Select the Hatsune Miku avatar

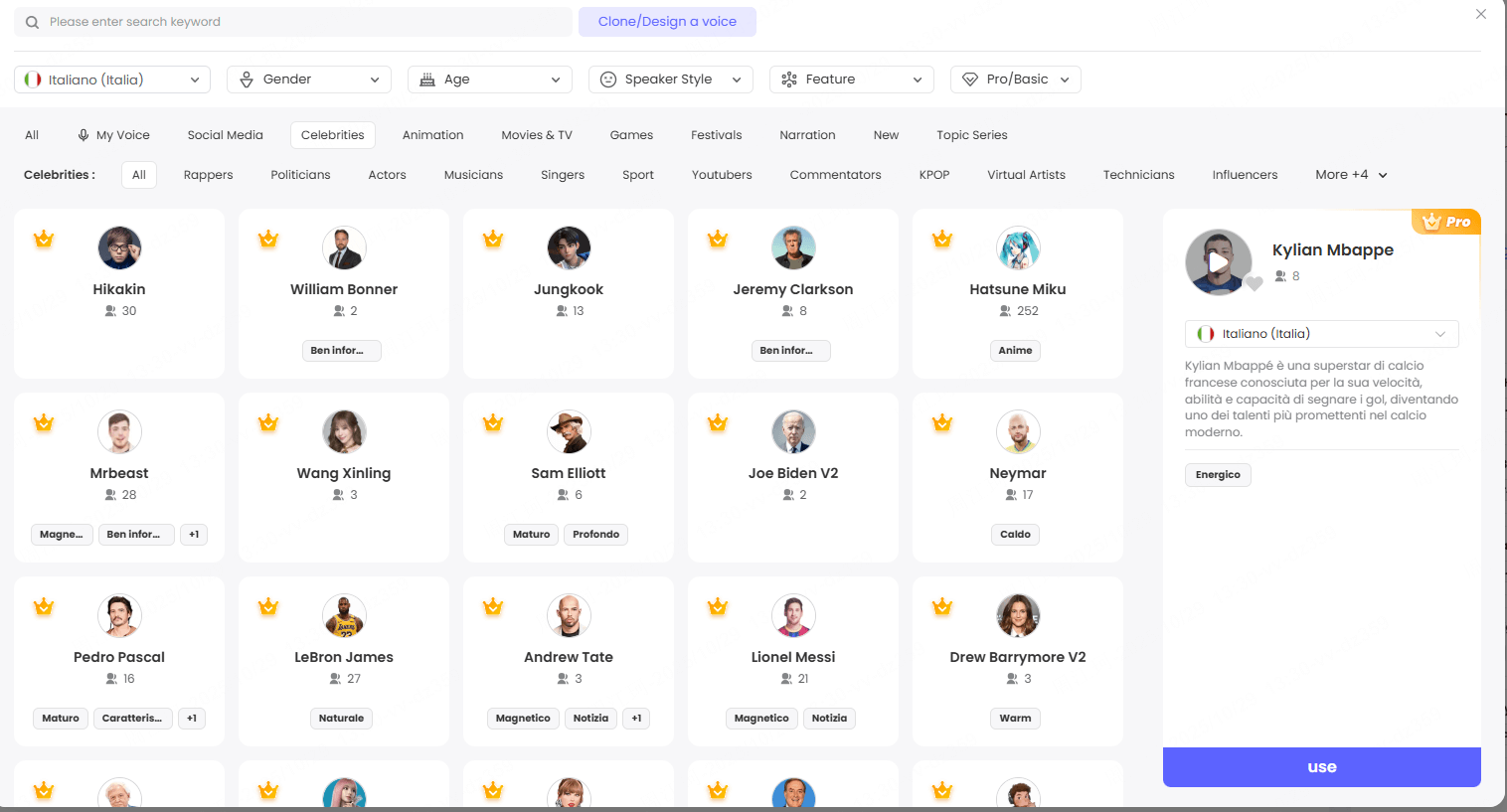click(x=1017, y=247)
